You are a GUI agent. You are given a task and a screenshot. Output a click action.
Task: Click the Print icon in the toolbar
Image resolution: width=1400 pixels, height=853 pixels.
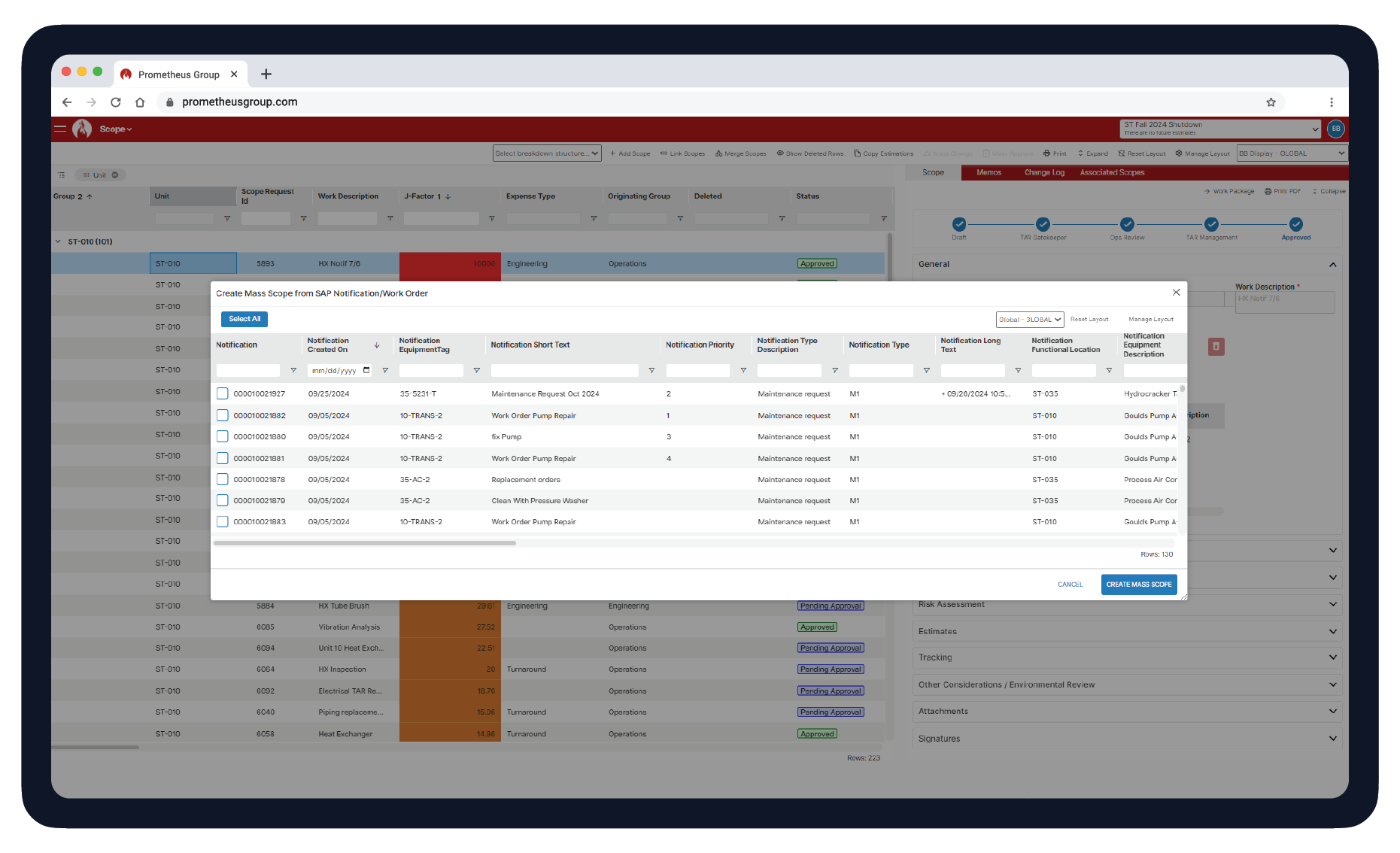[1046, 153]
